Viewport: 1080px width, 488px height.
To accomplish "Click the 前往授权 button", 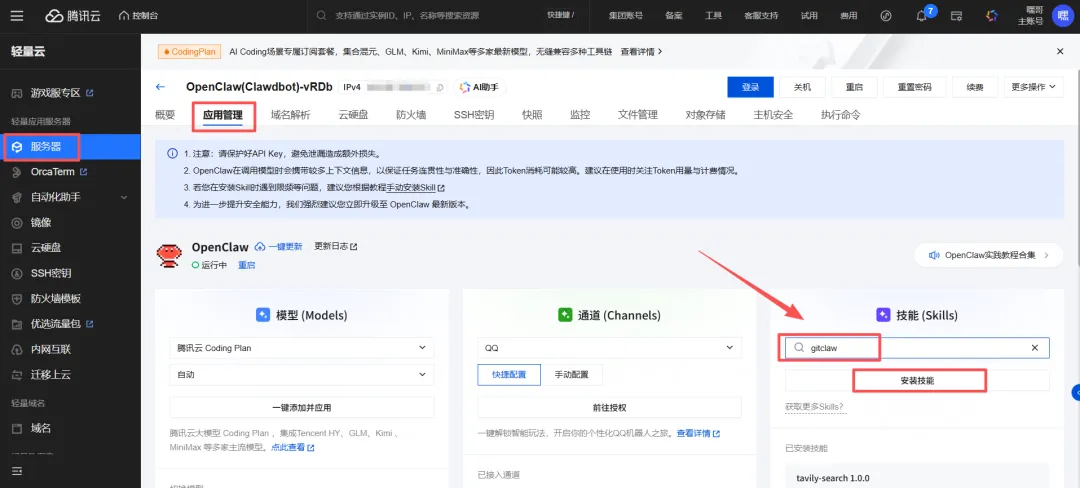I will point(610,407).
